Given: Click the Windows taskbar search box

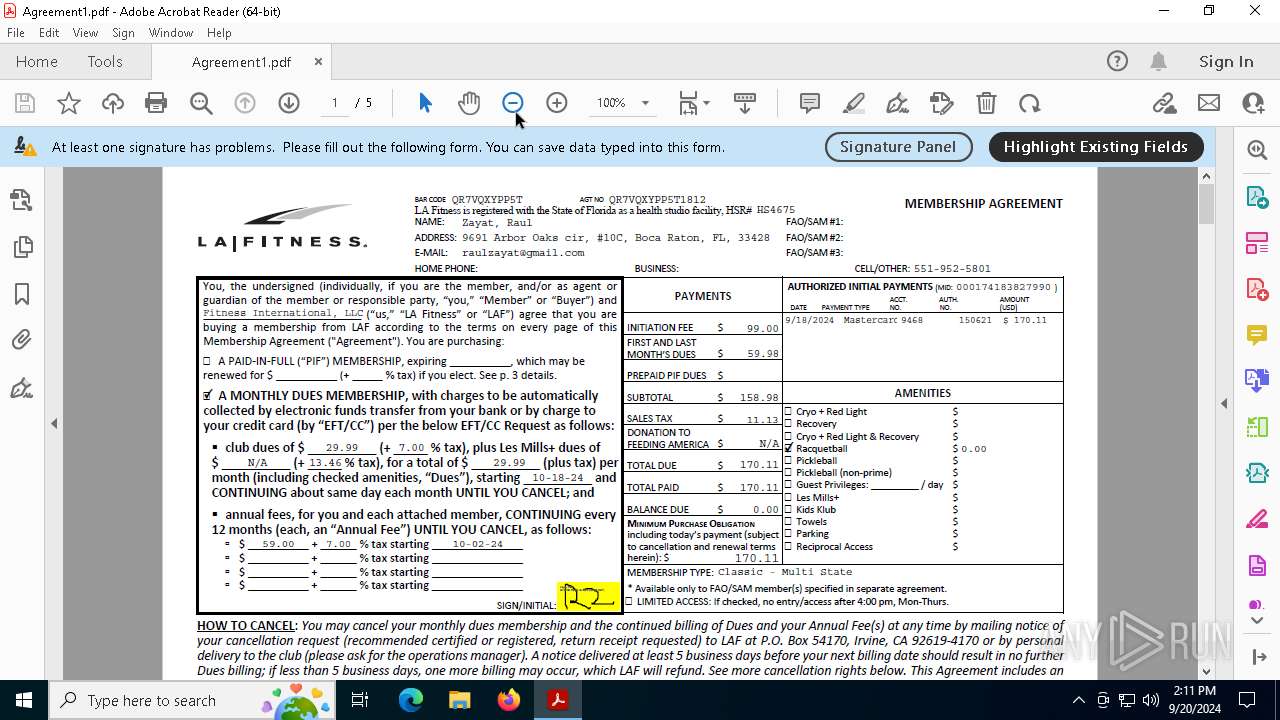Looking at the screenshot, I should click(190, 700).
